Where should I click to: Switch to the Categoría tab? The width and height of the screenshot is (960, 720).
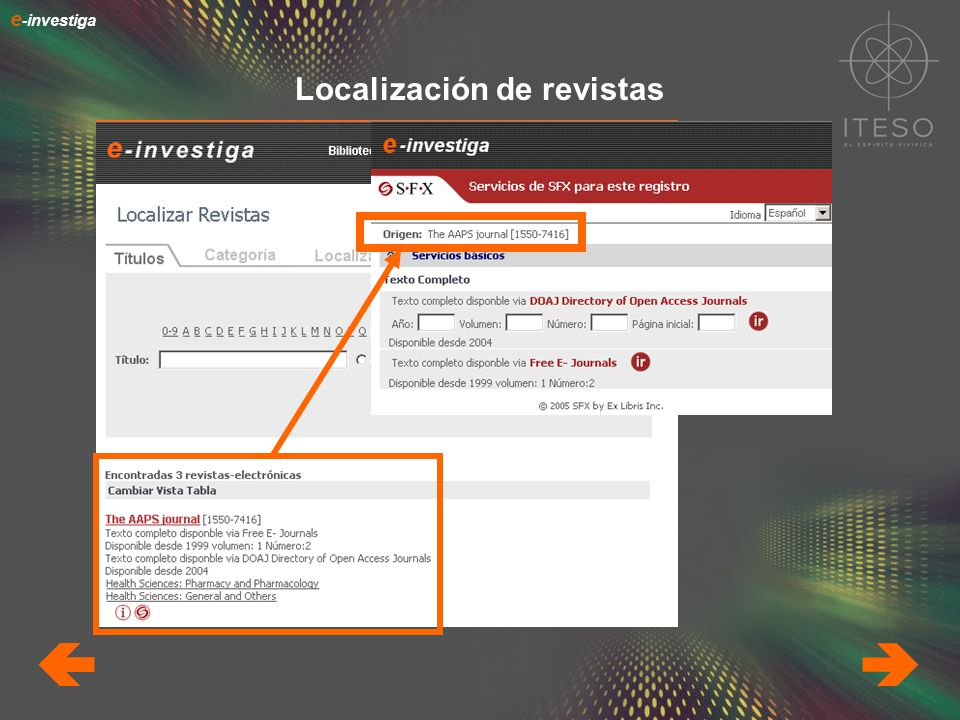pyautogui.click(x=240, y=255)
